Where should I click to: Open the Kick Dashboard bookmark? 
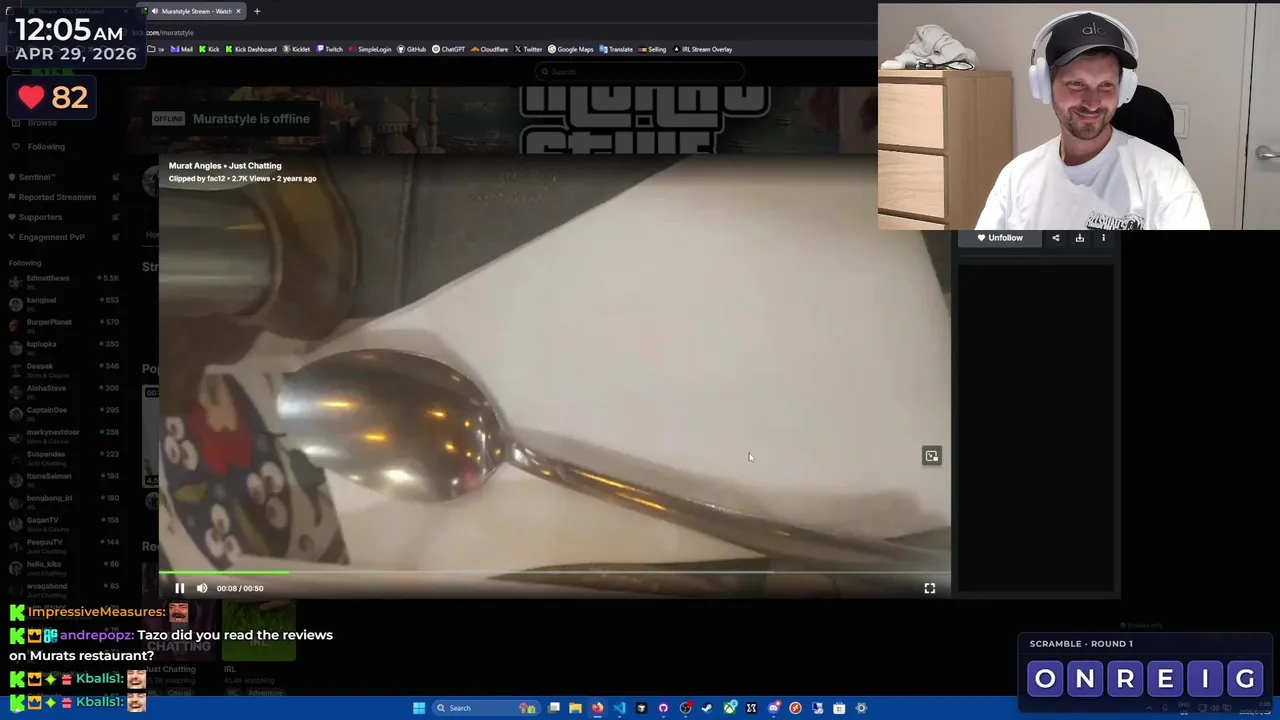pos(251,49)
